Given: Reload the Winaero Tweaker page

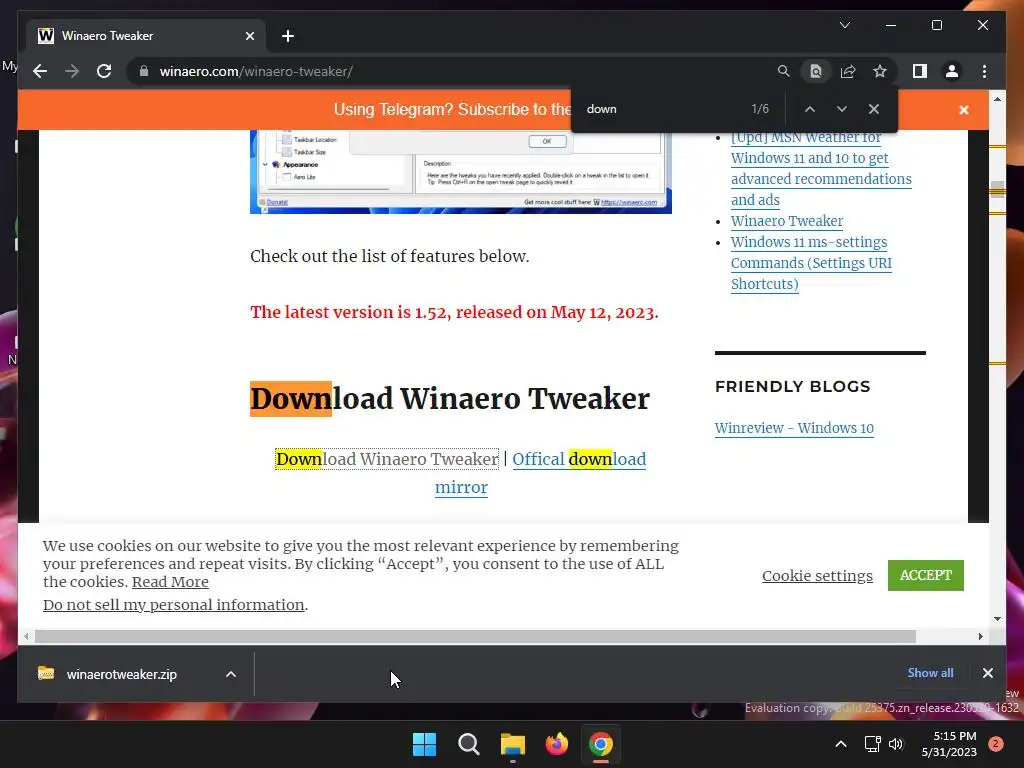Looking at the screenshot, I should [104, 71].
